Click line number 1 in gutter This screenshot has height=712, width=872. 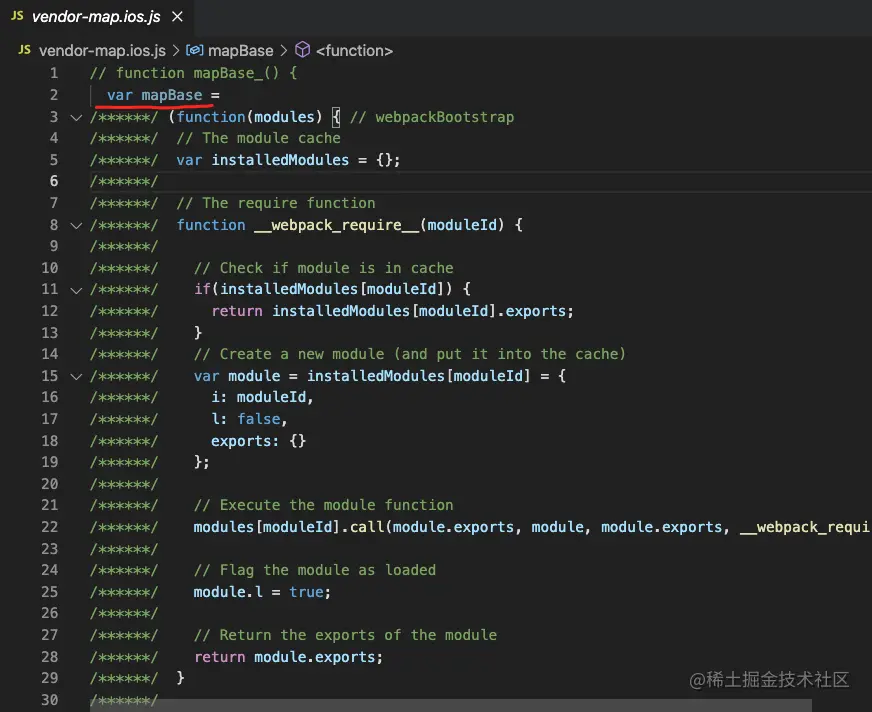(54, 73)
